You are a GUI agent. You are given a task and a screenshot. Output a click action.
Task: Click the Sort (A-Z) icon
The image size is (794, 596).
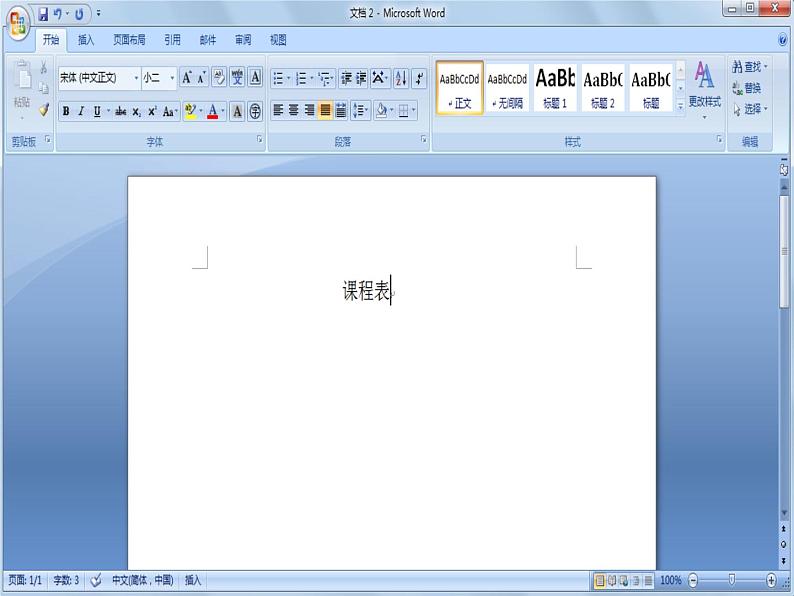pos(401,78)
